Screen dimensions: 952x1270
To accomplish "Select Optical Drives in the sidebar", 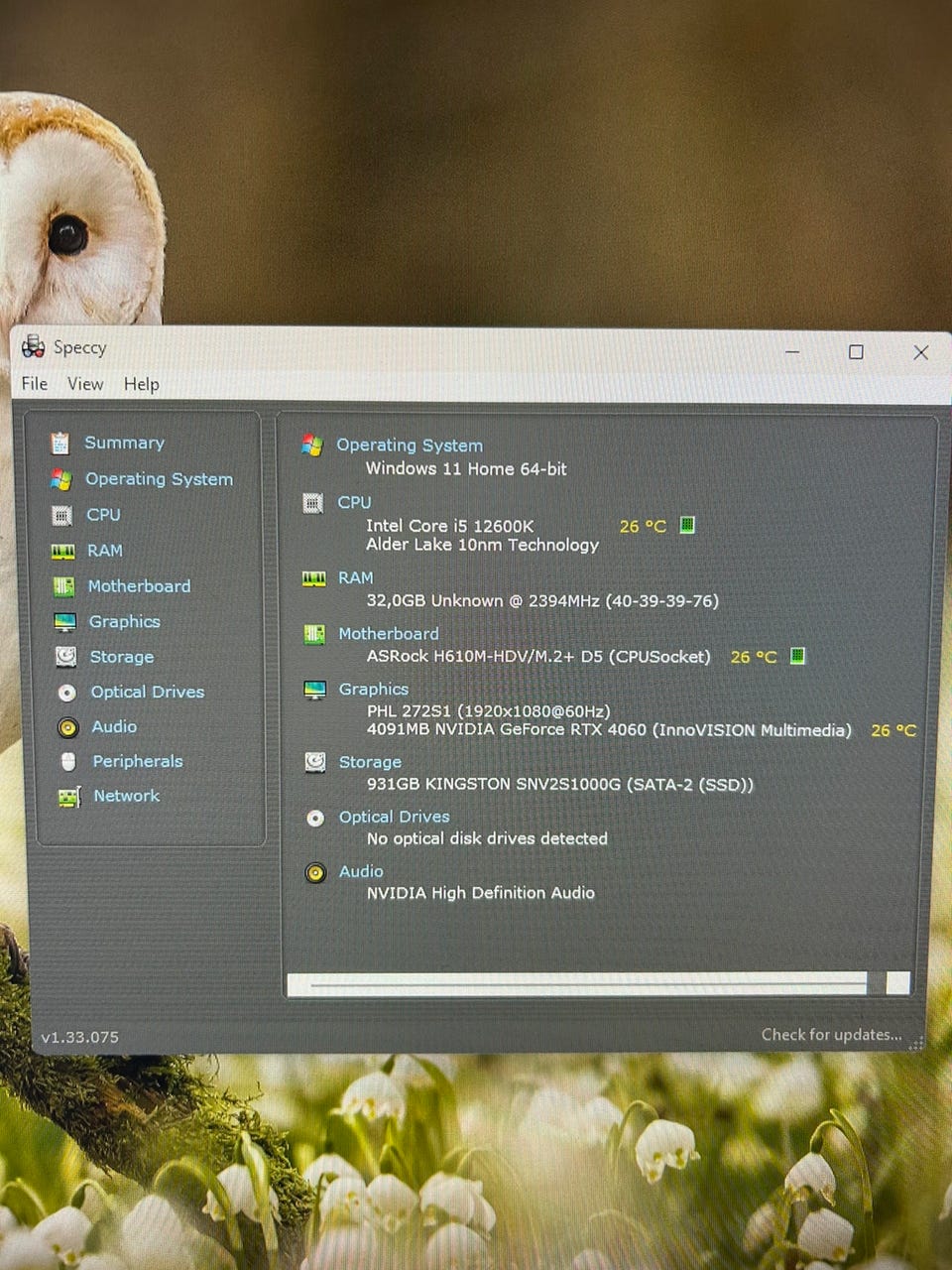I will pos(148,693).
